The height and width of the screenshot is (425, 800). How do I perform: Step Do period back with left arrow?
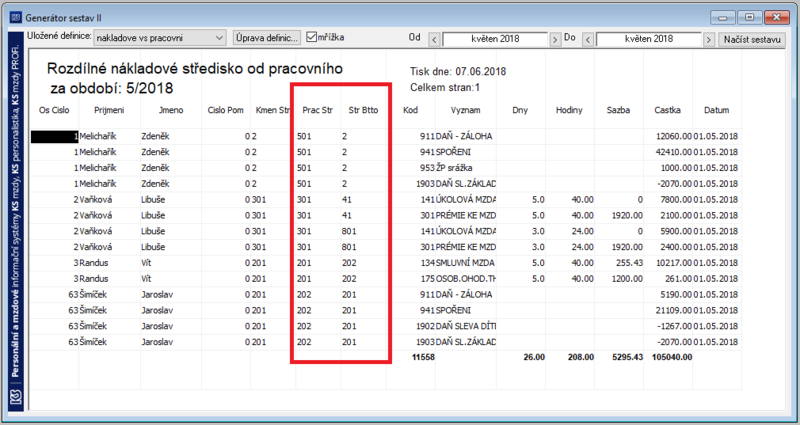tap(588, 39)
